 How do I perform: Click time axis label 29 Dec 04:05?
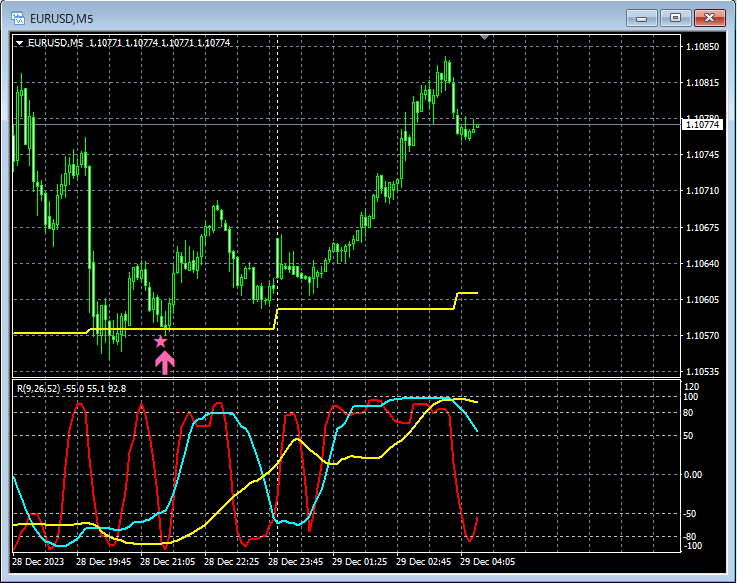pyautogui.click(x=488, y=562)
